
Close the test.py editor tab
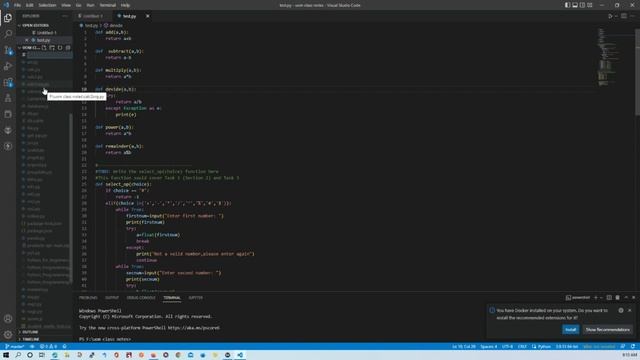click(148, 16)
